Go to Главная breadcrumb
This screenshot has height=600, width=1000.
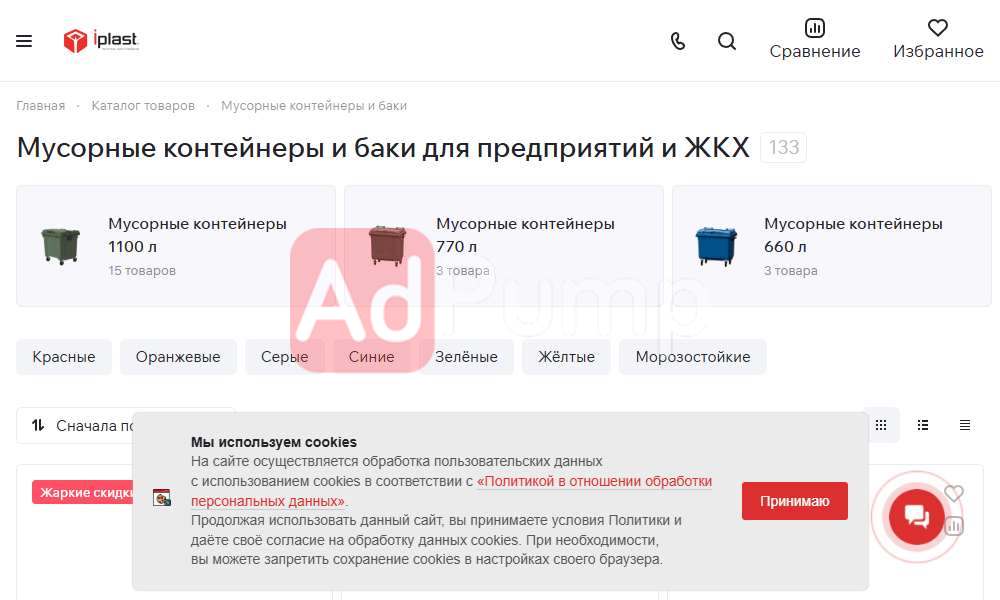pos(41,106)
